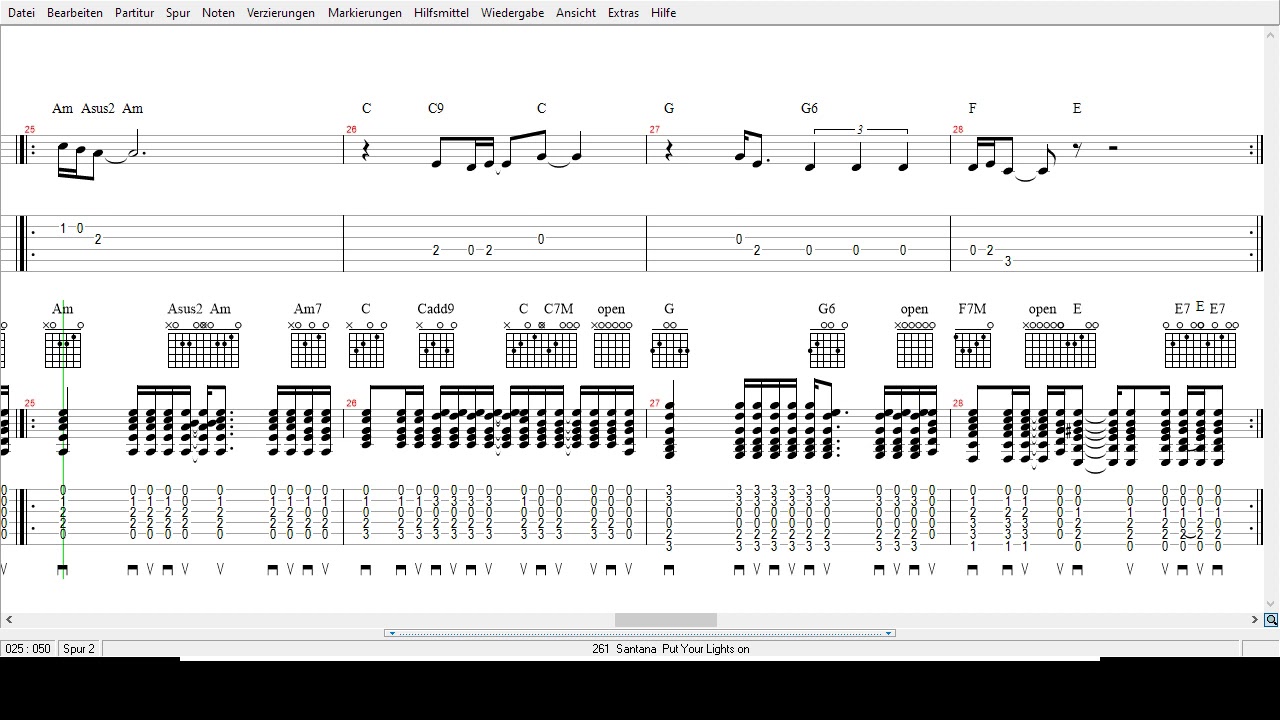Click the right handle of the dotted range slider

click(888, 633)
